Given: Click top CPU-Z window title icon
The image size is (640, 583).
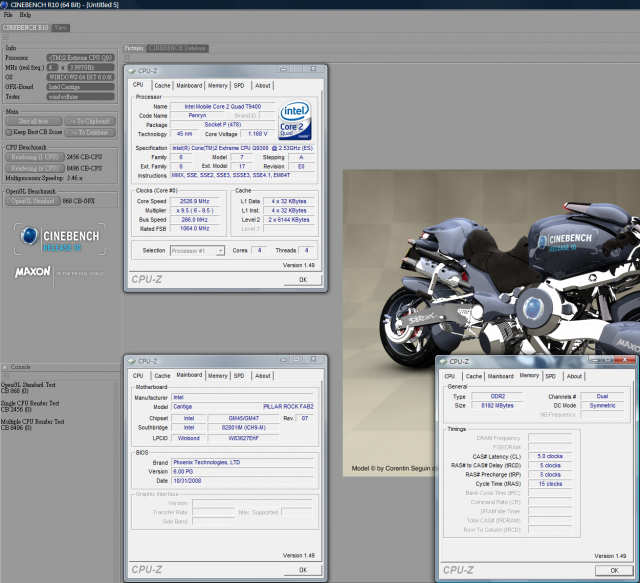Looking at the screenshot, I should (131, 71).
